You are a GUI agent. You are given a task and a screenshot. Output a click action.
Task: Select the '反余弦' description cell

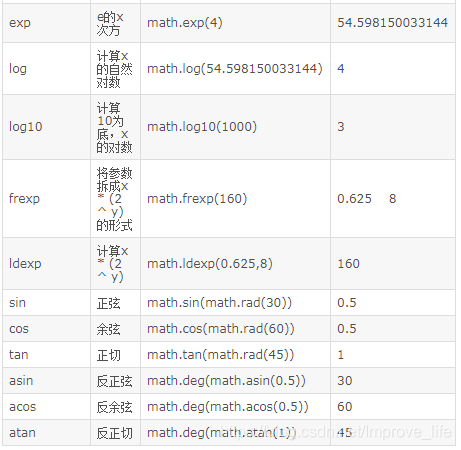tap(114, 407)
